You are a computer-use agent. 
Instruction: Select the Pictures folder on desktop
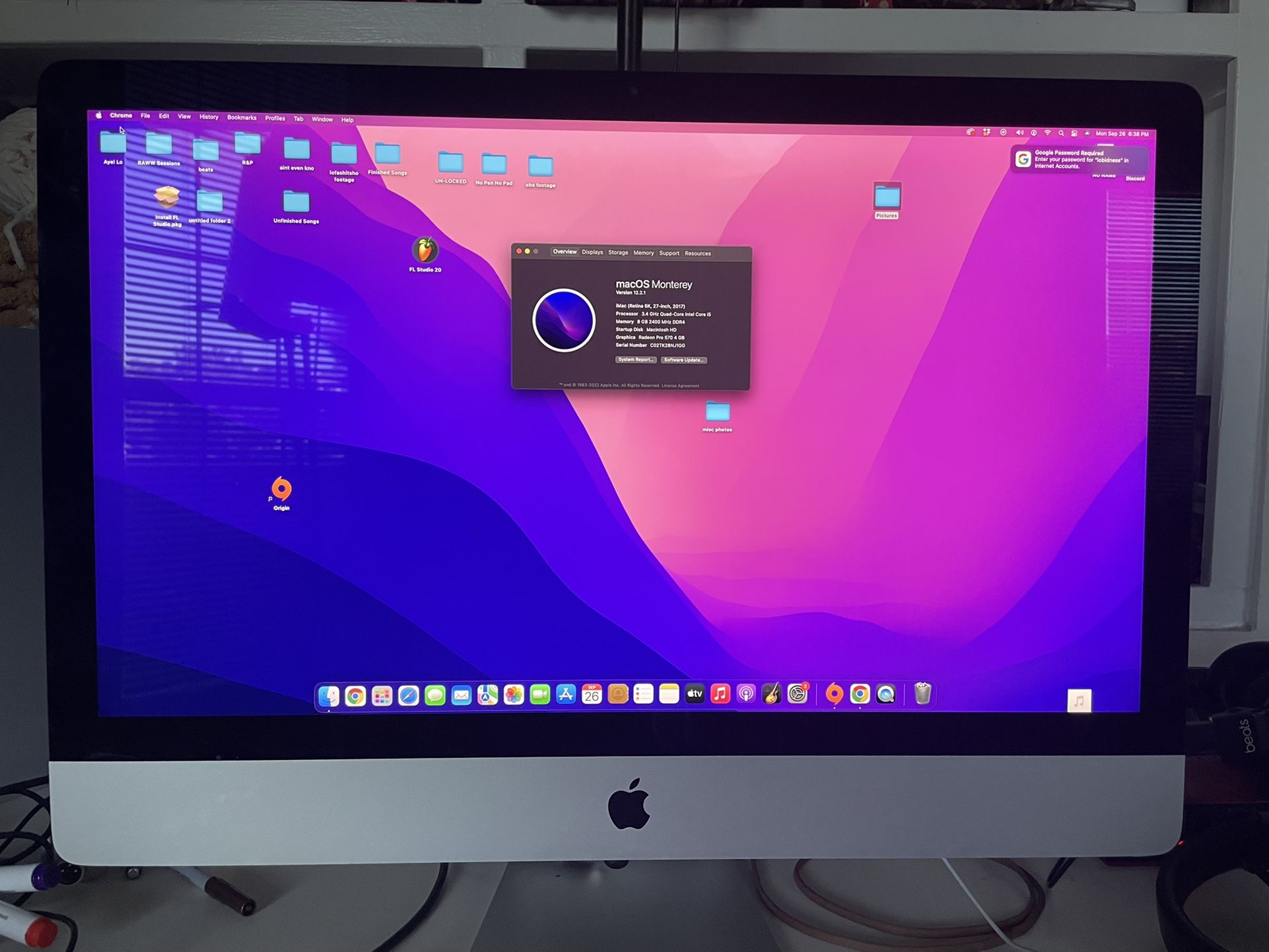click(x=887, y=201)
